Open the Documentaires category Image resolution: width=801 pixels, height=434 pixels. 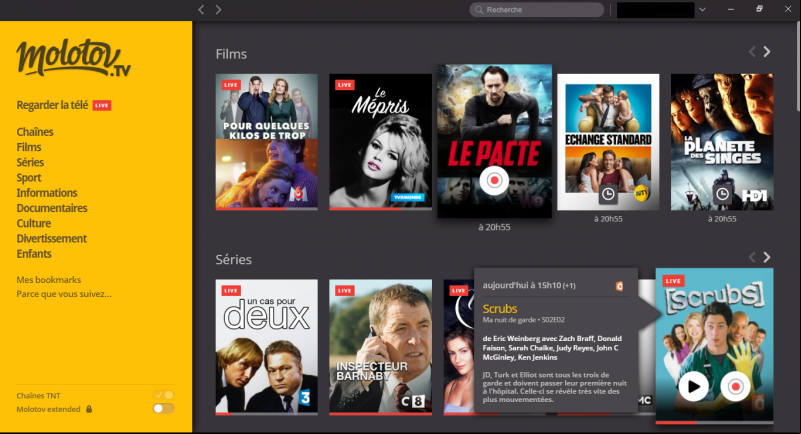pyautogui.click(x=52, y=208)
